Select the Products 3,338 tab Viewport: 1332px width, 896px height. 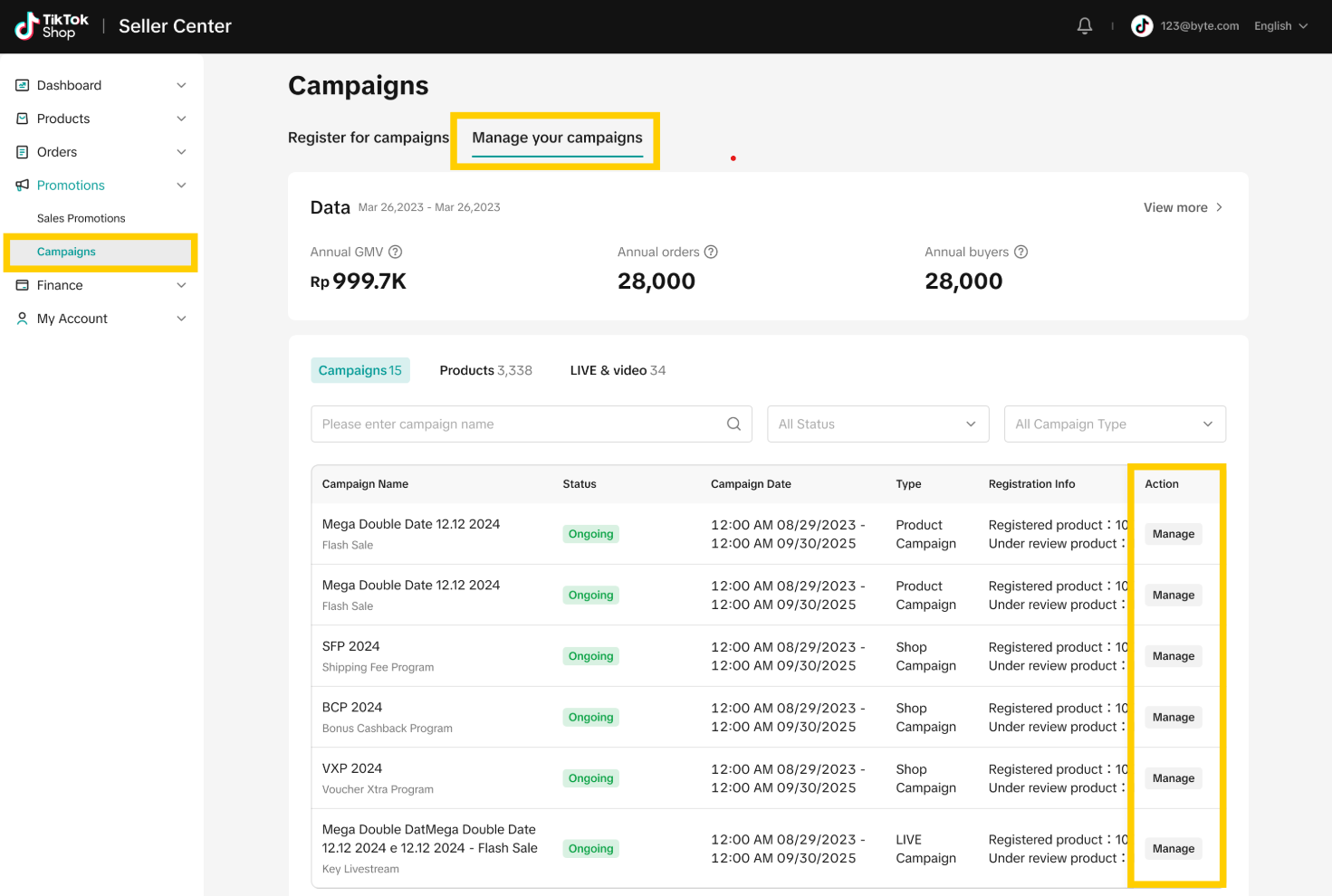click(485, 370)
